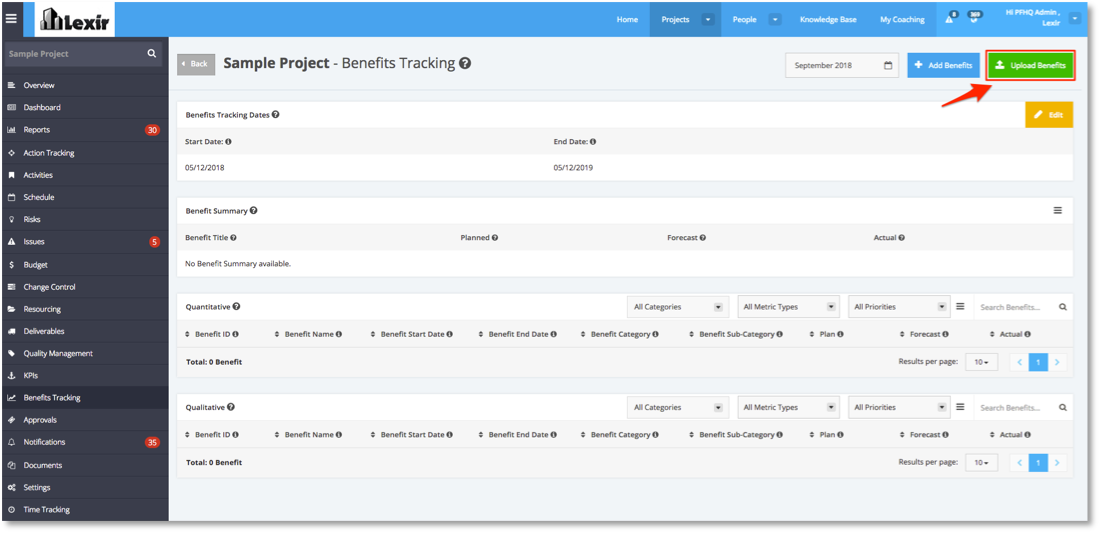Image resolution: width=1100 pixels, height=533 pixels.
Task: Open Qualitative All Priorities dropdown
Action: [899, 407]
